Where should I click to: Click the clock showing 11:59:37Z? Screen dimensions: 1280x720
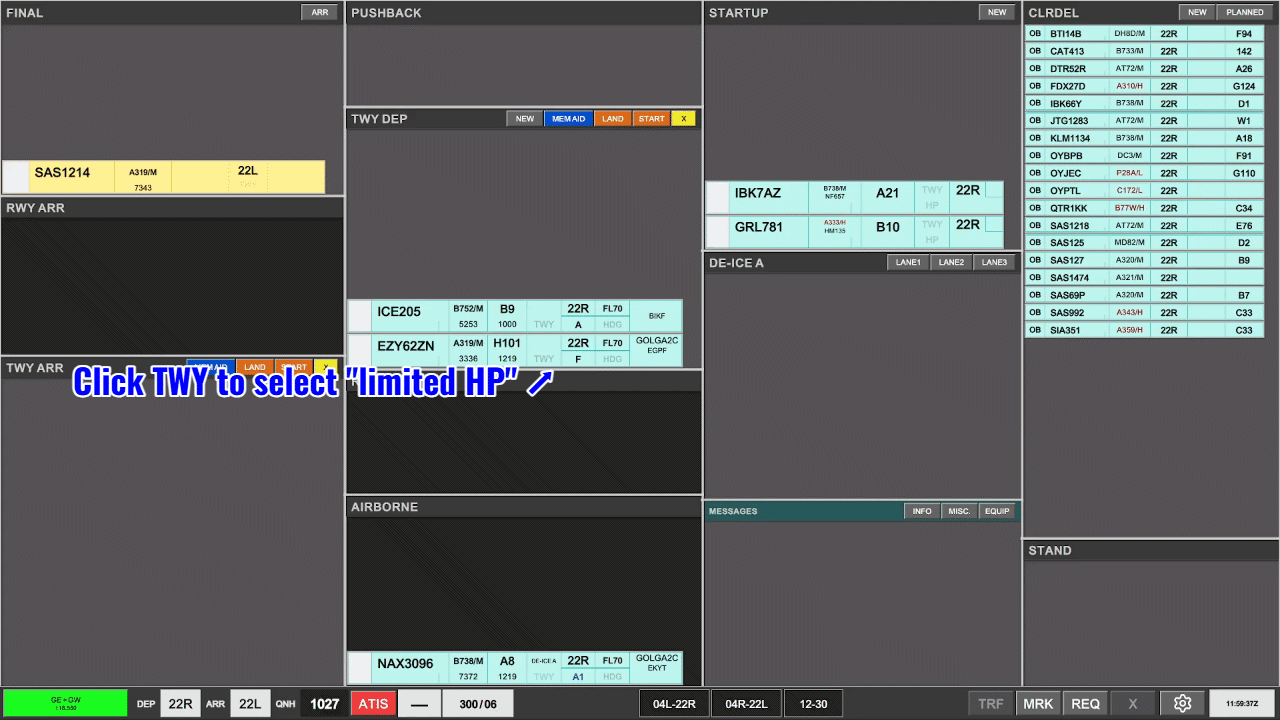[x=1242, y=703]
